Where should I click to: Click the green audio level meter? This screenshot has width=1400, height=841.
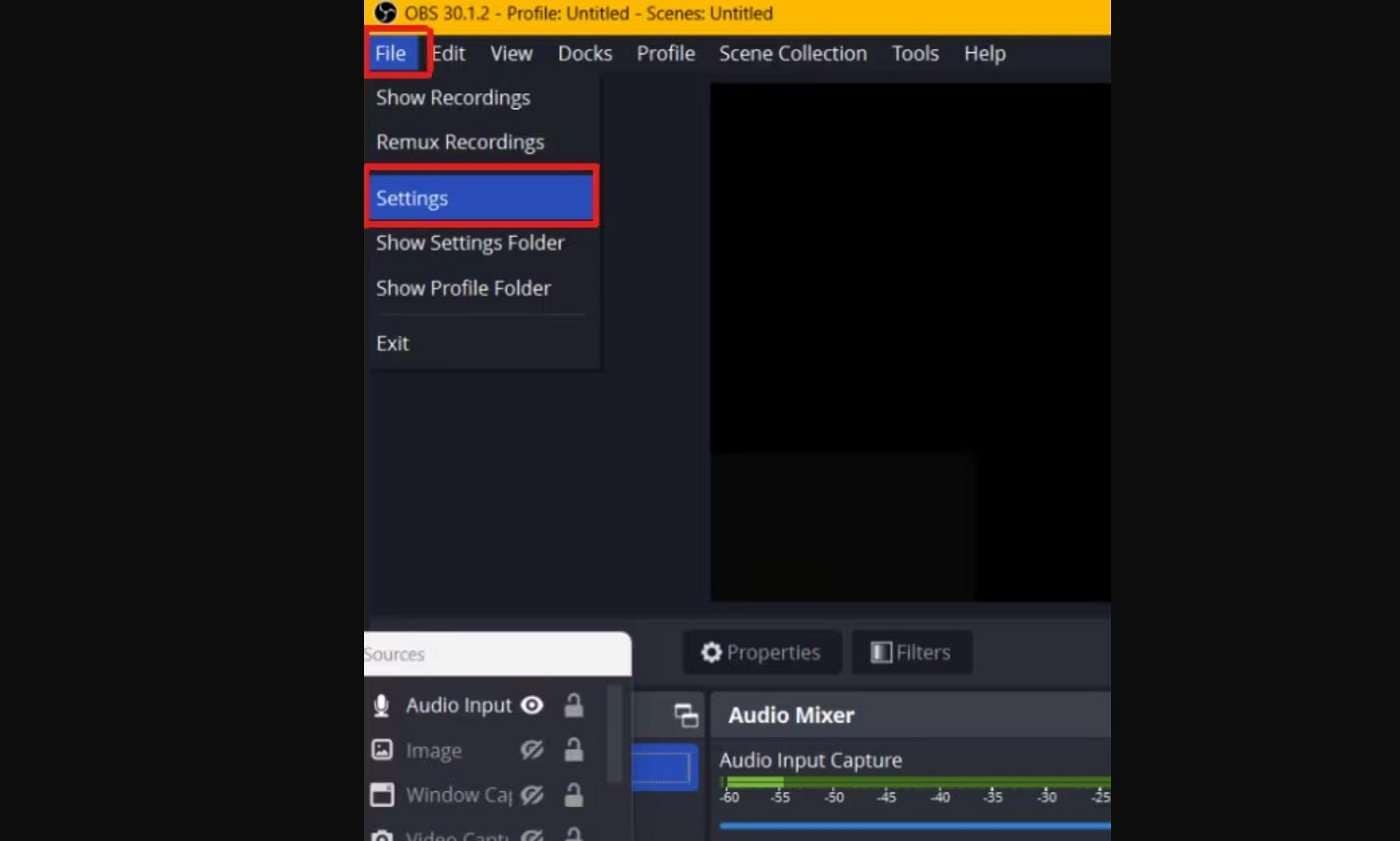tap(915, 782)
